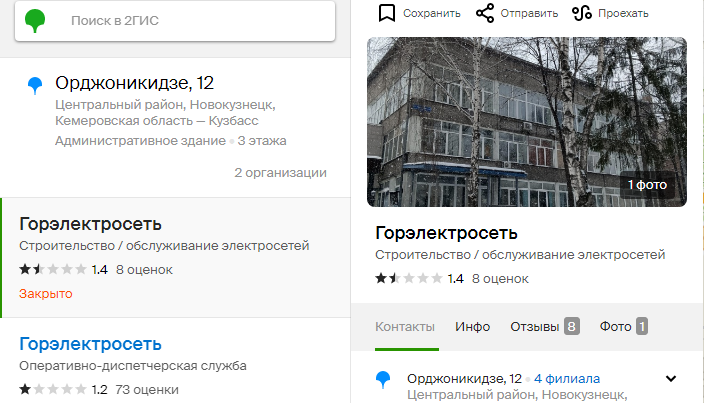Click star rating in the detail card

(409, 278)
